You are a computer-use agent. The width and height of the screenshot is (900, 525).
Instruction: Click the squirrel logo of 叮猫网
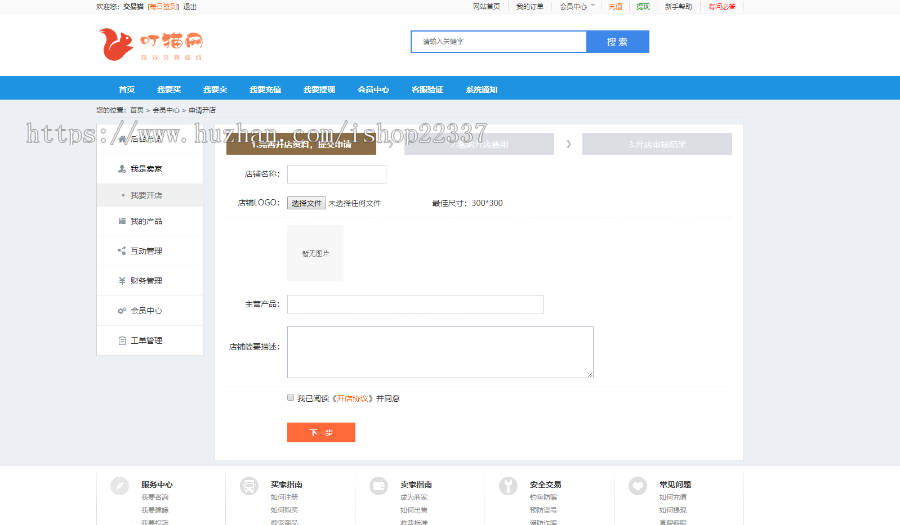pyautogui.click(x=116, y=44)
